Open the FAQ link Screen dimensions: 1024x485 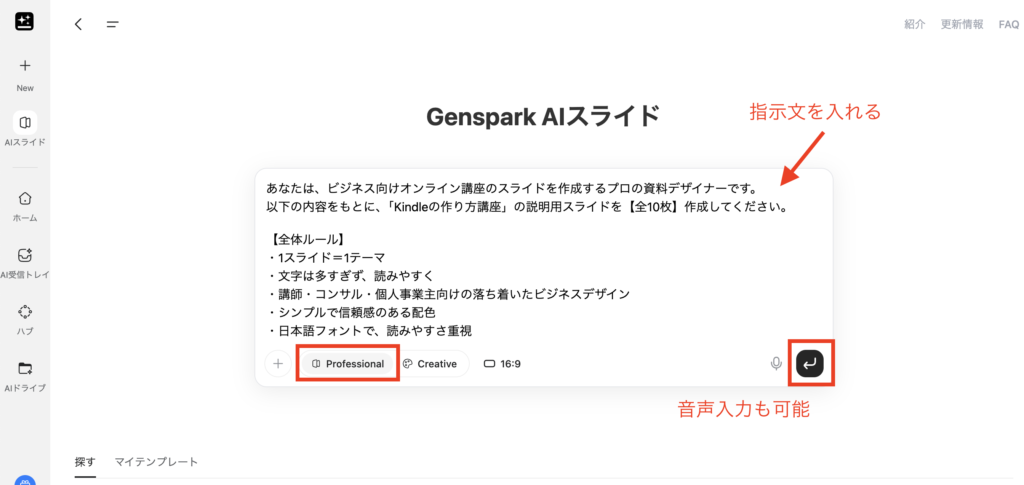pyautogui.click(x=1008, y=25)
